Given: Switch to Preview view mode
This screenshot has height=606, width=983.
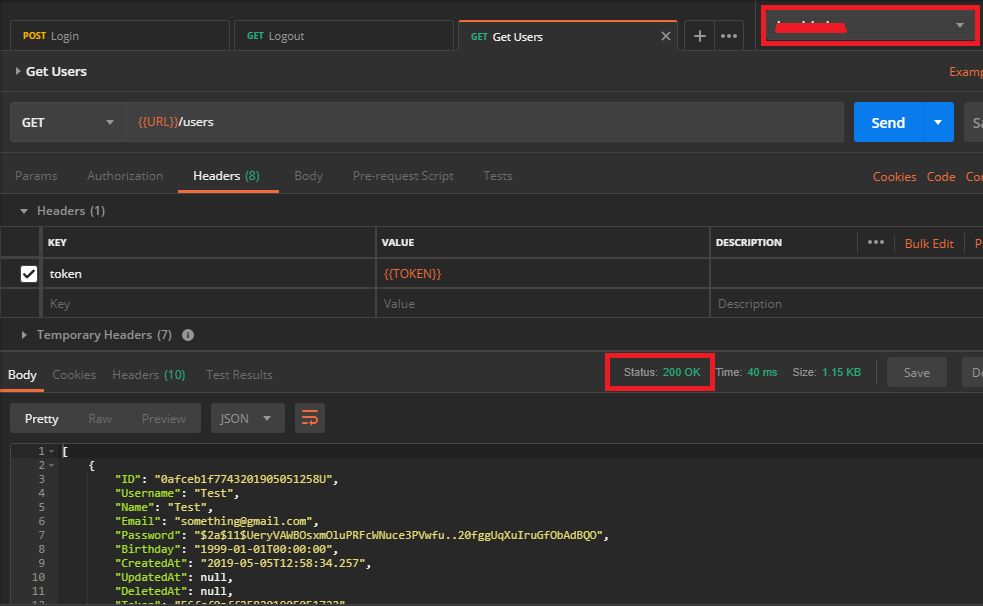Looking at the screenshot, I should [164, 419].
